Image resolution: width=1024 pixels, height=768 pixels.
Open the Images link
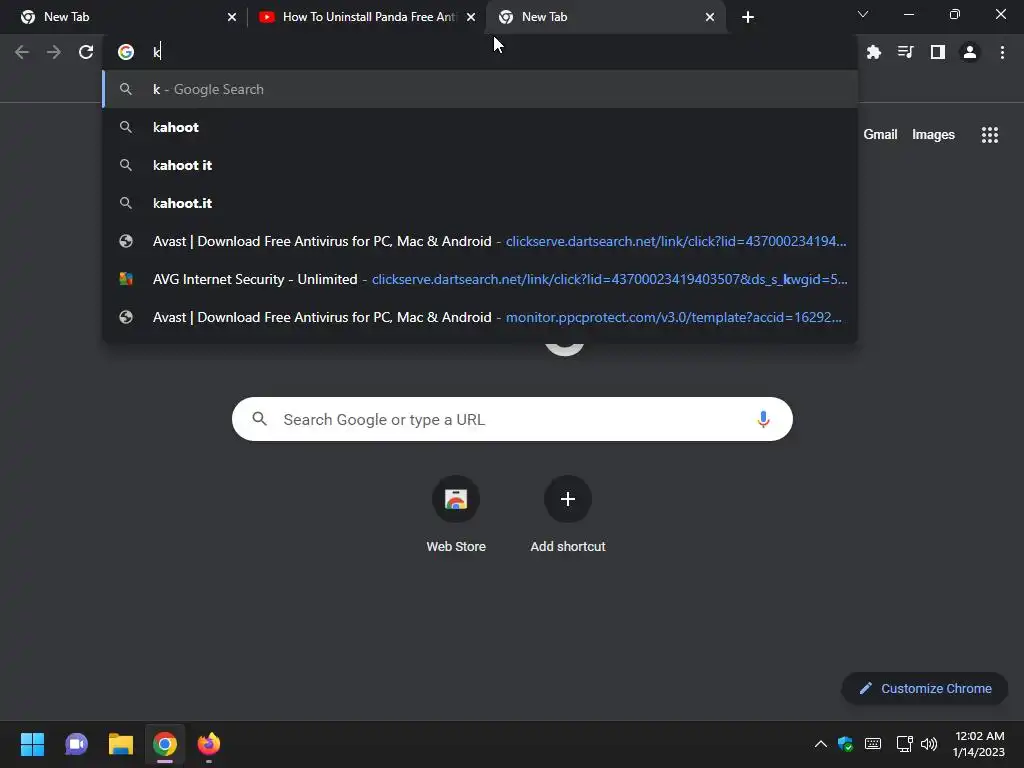tap(933, 135)
